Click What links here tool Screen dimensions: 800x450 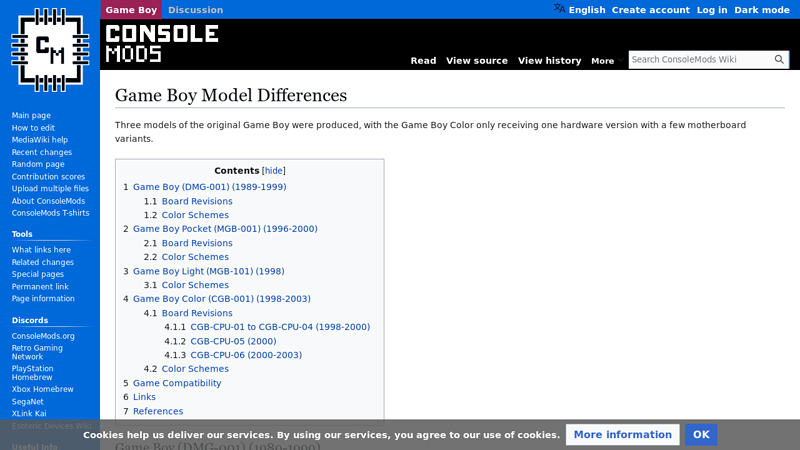(x=41, y=250)
